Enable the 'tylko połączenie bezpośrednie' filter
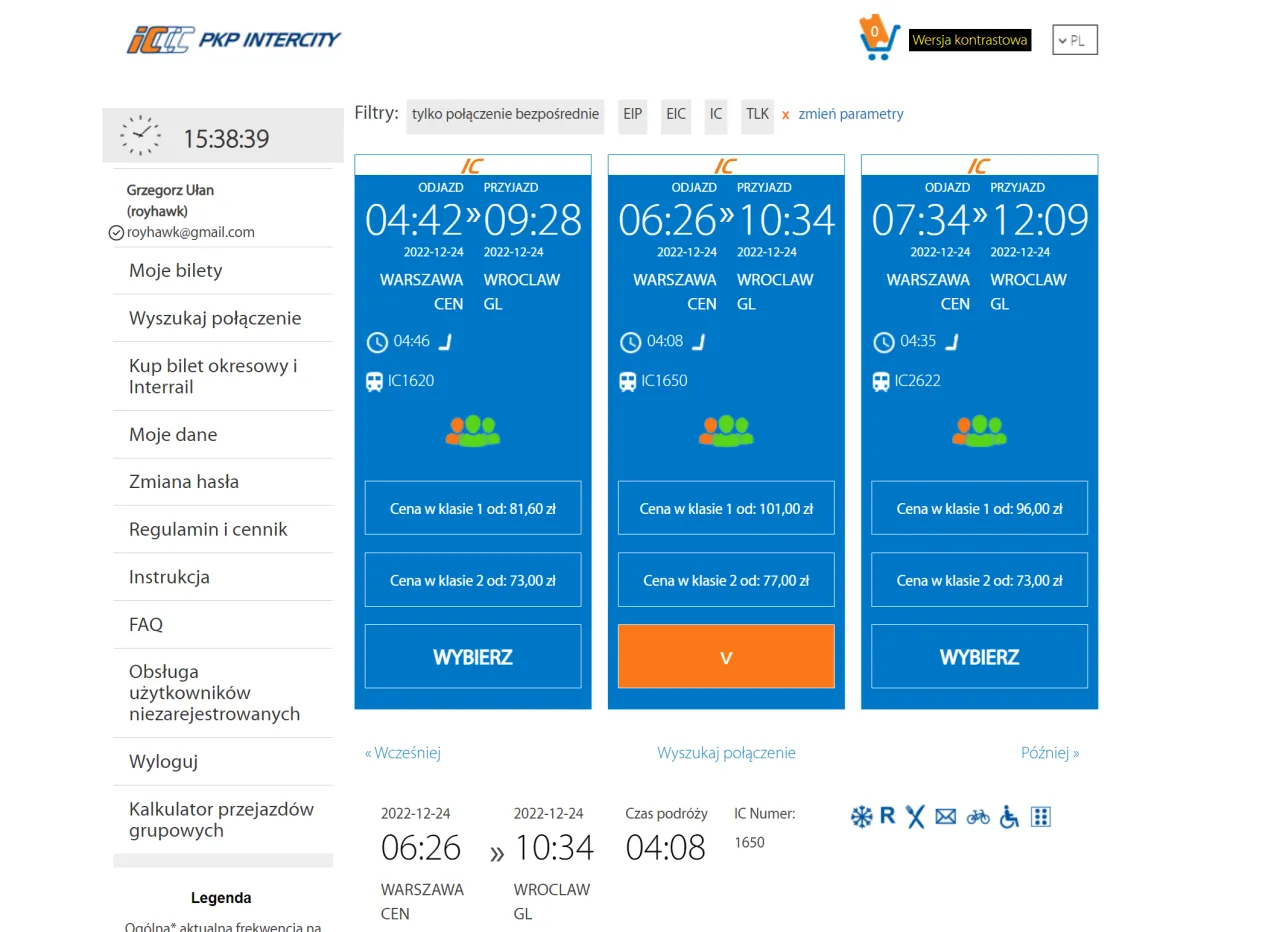 (505, 115)
